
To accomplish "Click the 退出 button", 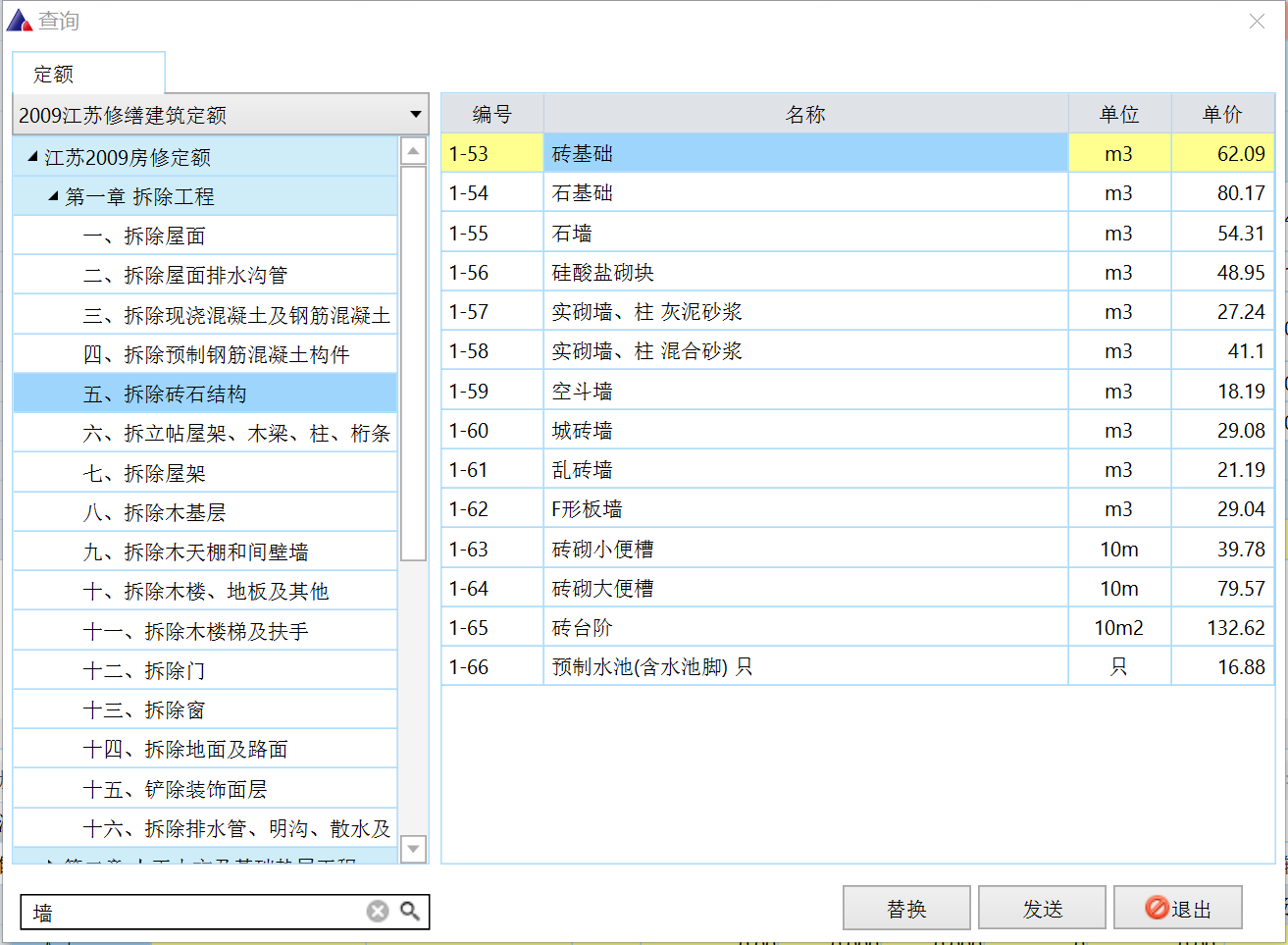I will tap(1178, 909).
